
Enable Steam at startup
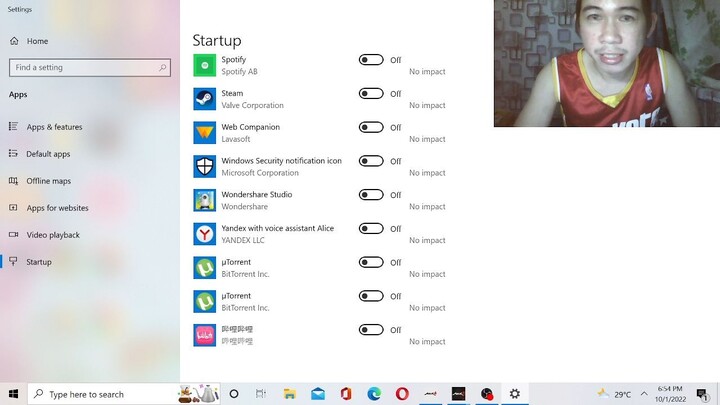pos(371,94)
